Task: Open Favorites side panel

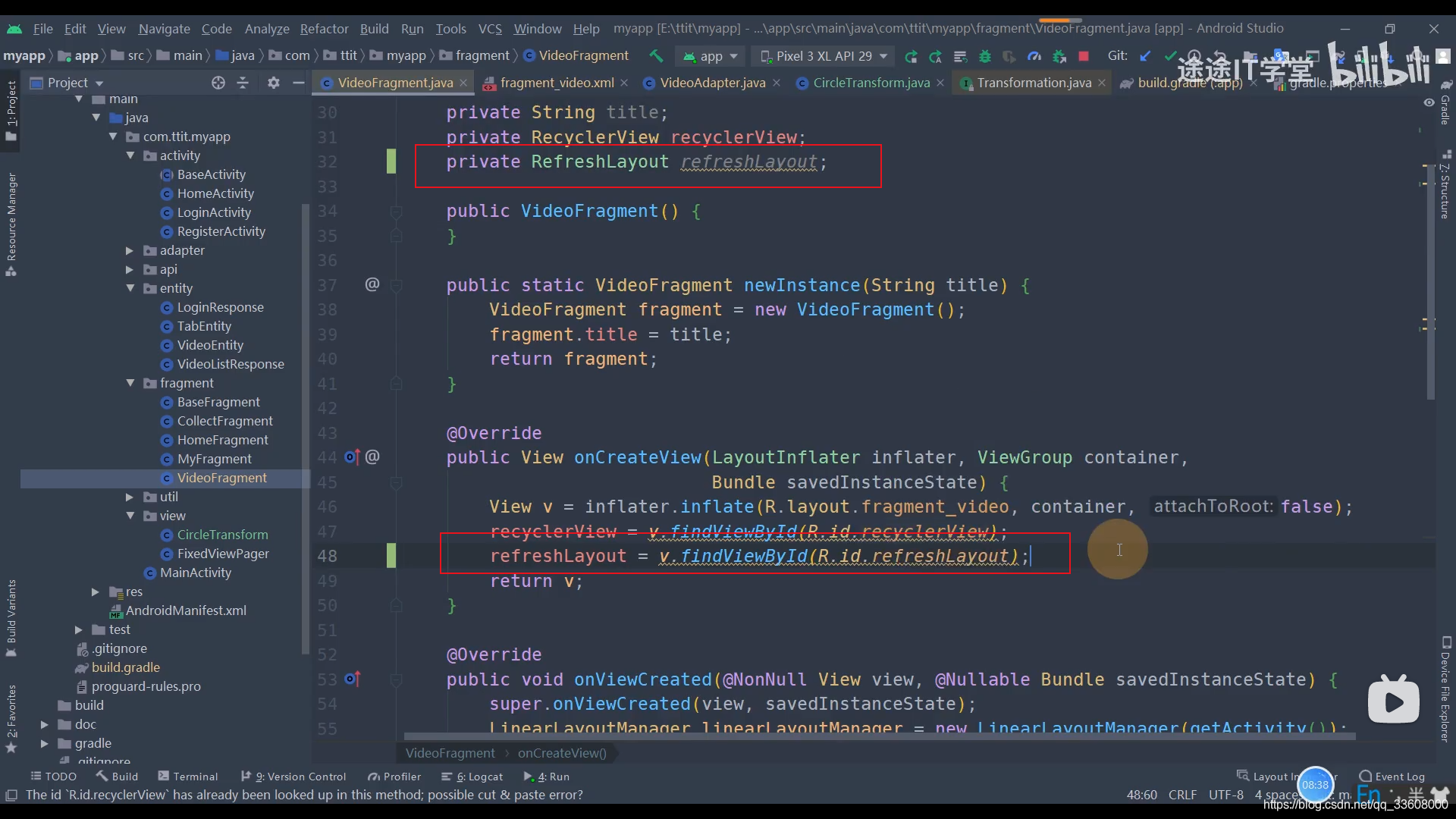Action: (x=11, y=718)
